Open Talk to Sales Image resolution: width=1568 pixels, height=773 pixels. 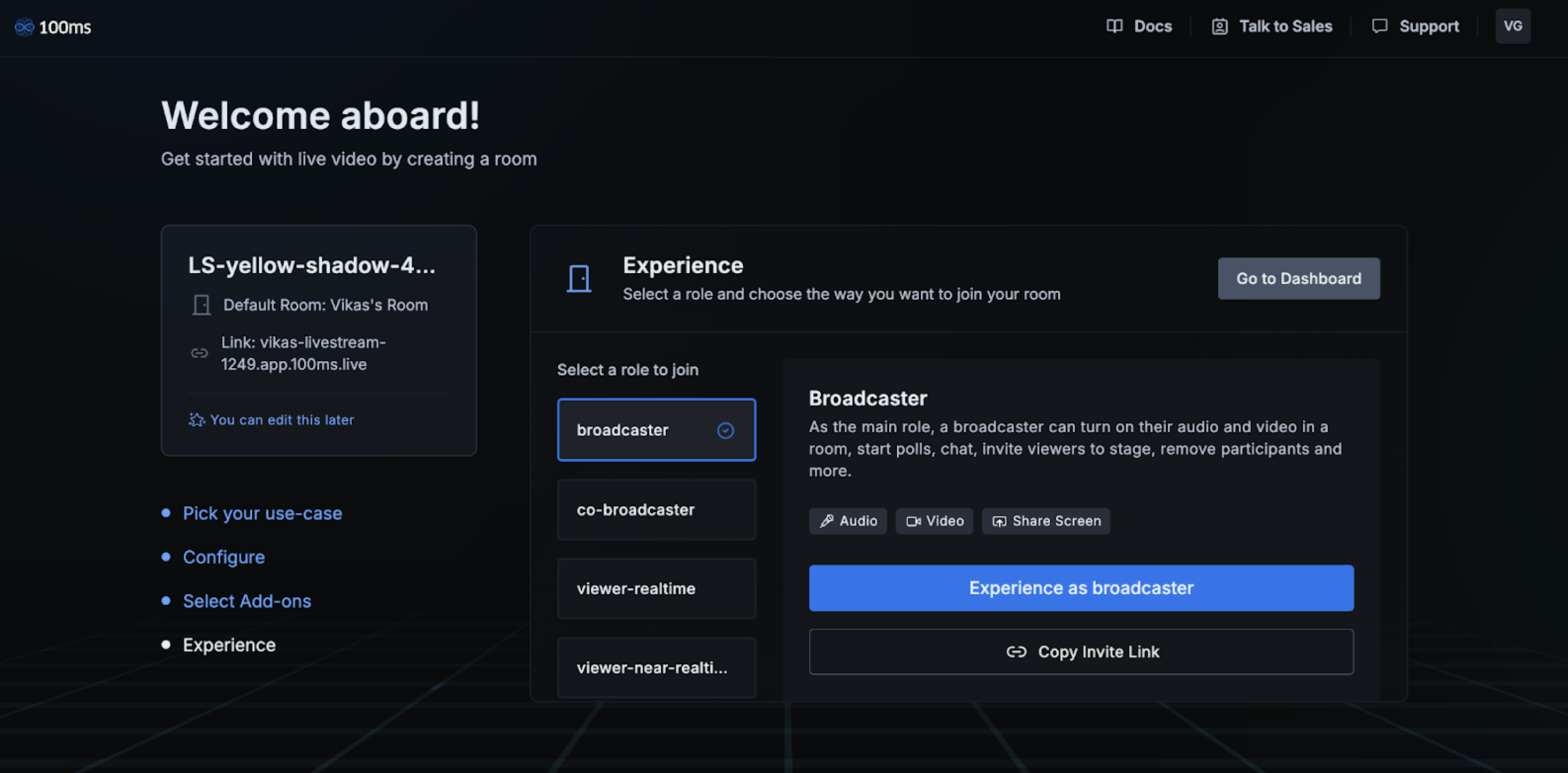point(1271,26)
